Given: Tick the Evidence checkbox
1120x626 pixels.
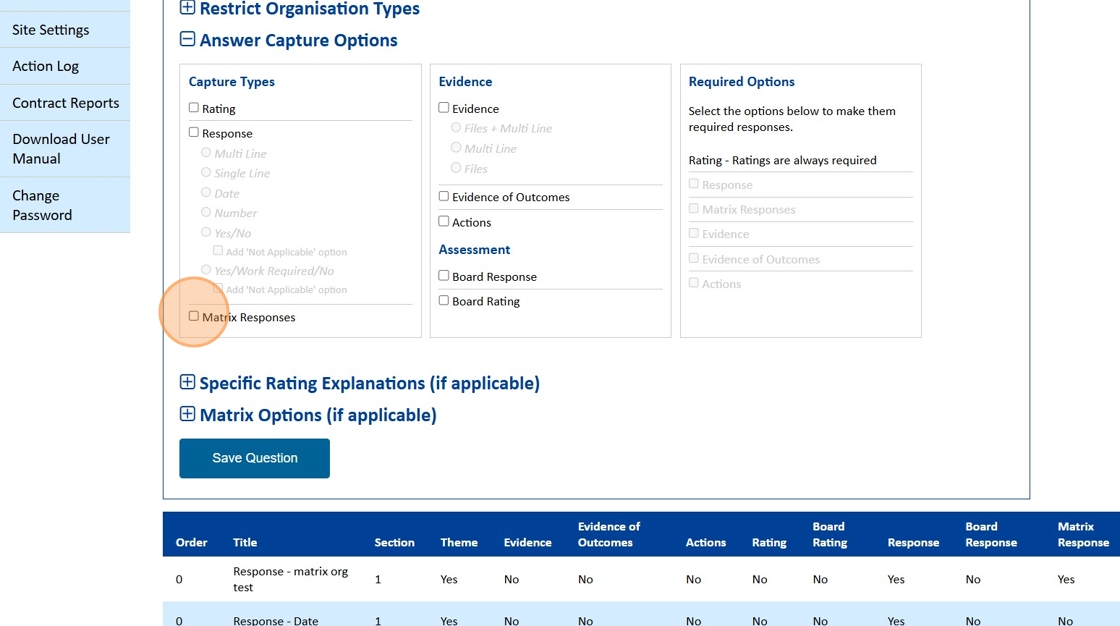Looking at the screenshot, I should click(444, 108).
